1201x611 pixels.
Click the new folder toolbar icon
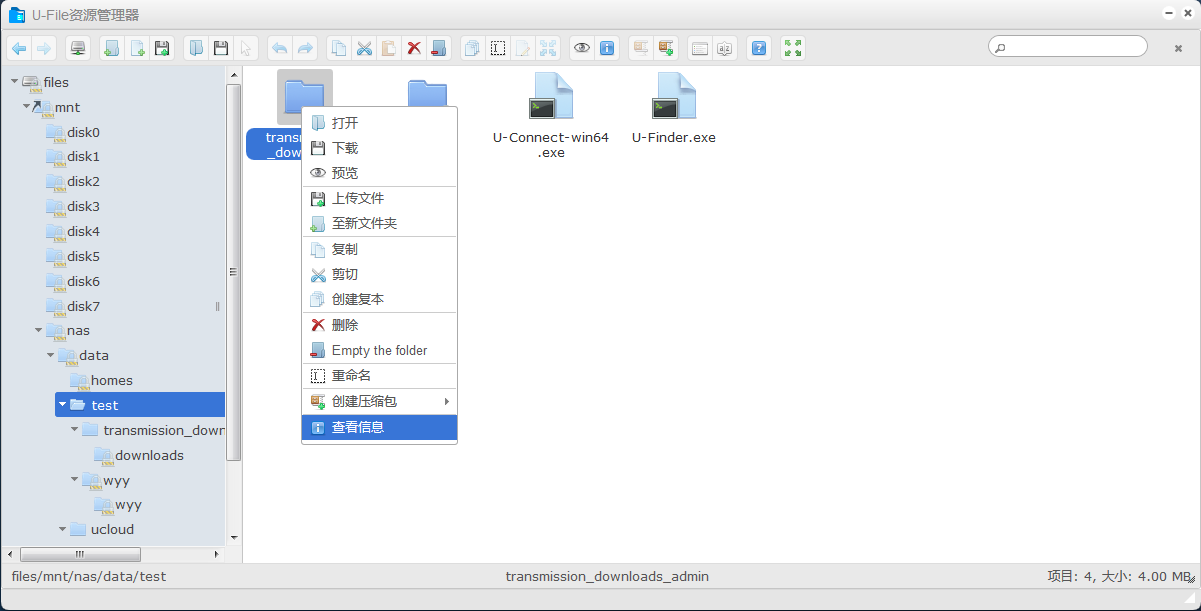coord(112,48)
